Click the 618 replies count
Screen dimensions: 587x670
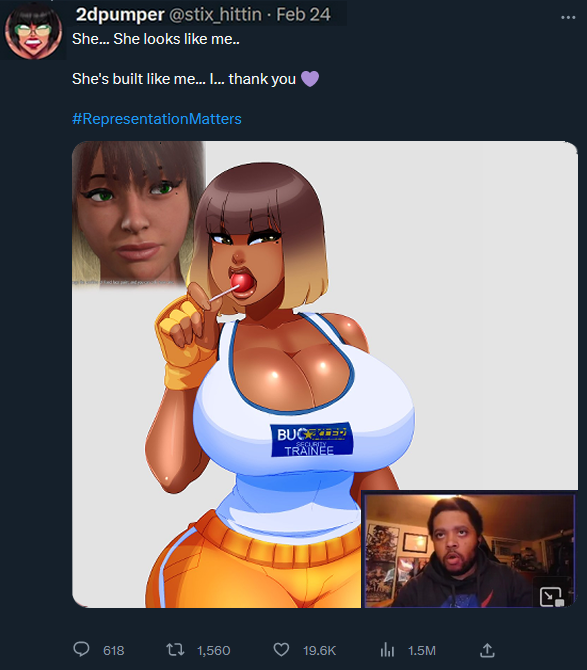[x=114, y=650]
